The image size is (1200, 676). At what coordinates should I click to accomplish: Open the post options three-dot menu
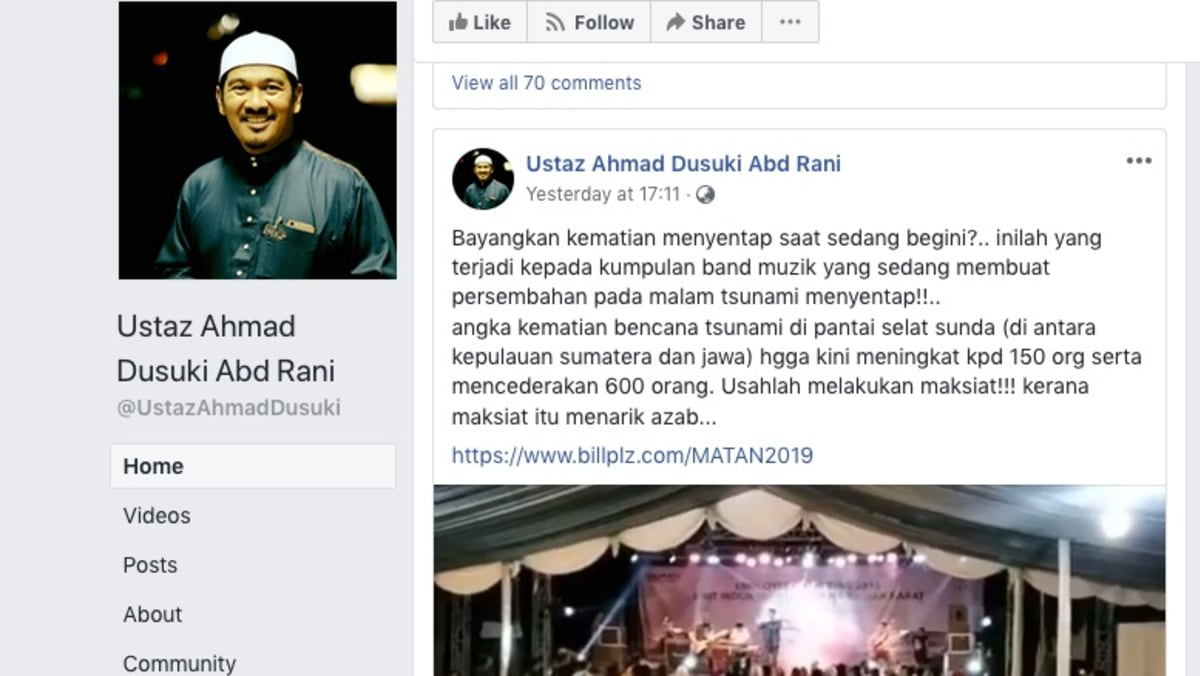click(1139, 161)
